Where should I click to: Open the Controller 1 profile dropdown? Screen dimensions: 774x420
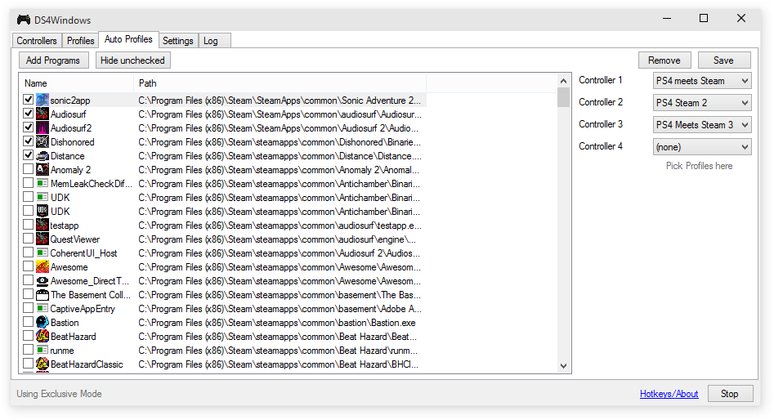702,80
